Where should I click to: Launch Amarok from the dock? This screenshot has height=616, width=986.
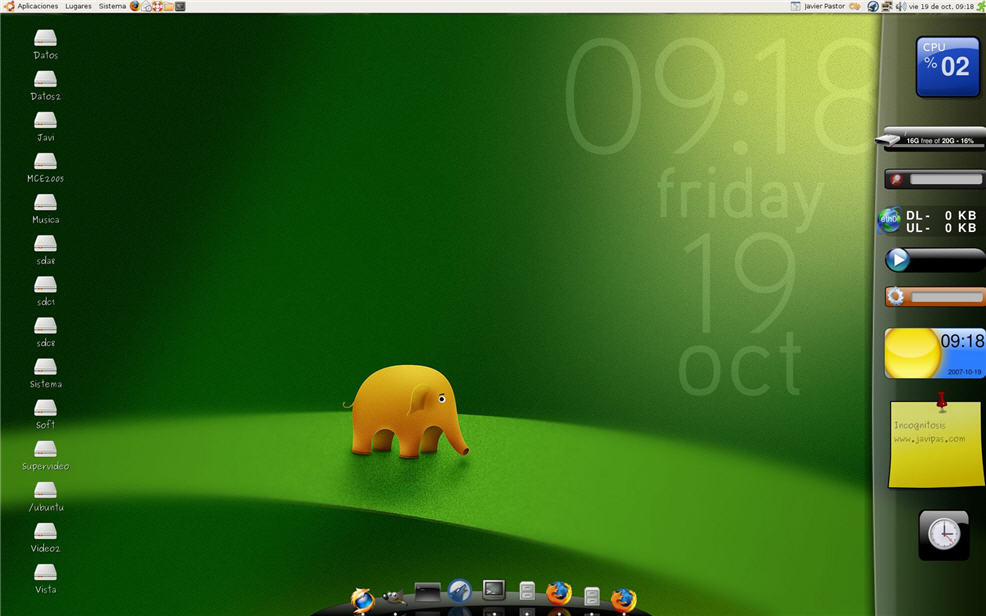click(x=460, y=591)
